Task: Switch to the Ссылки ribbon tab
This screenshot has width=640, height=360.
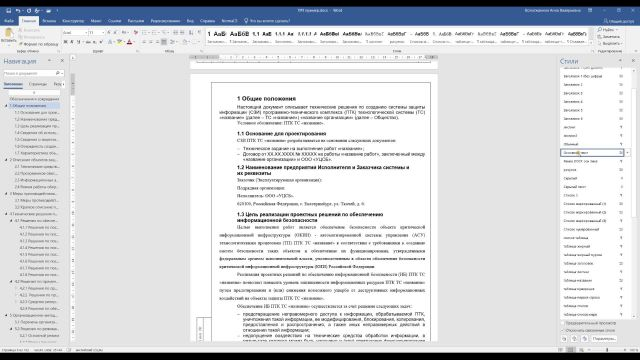Action: [x=114, y=21]
